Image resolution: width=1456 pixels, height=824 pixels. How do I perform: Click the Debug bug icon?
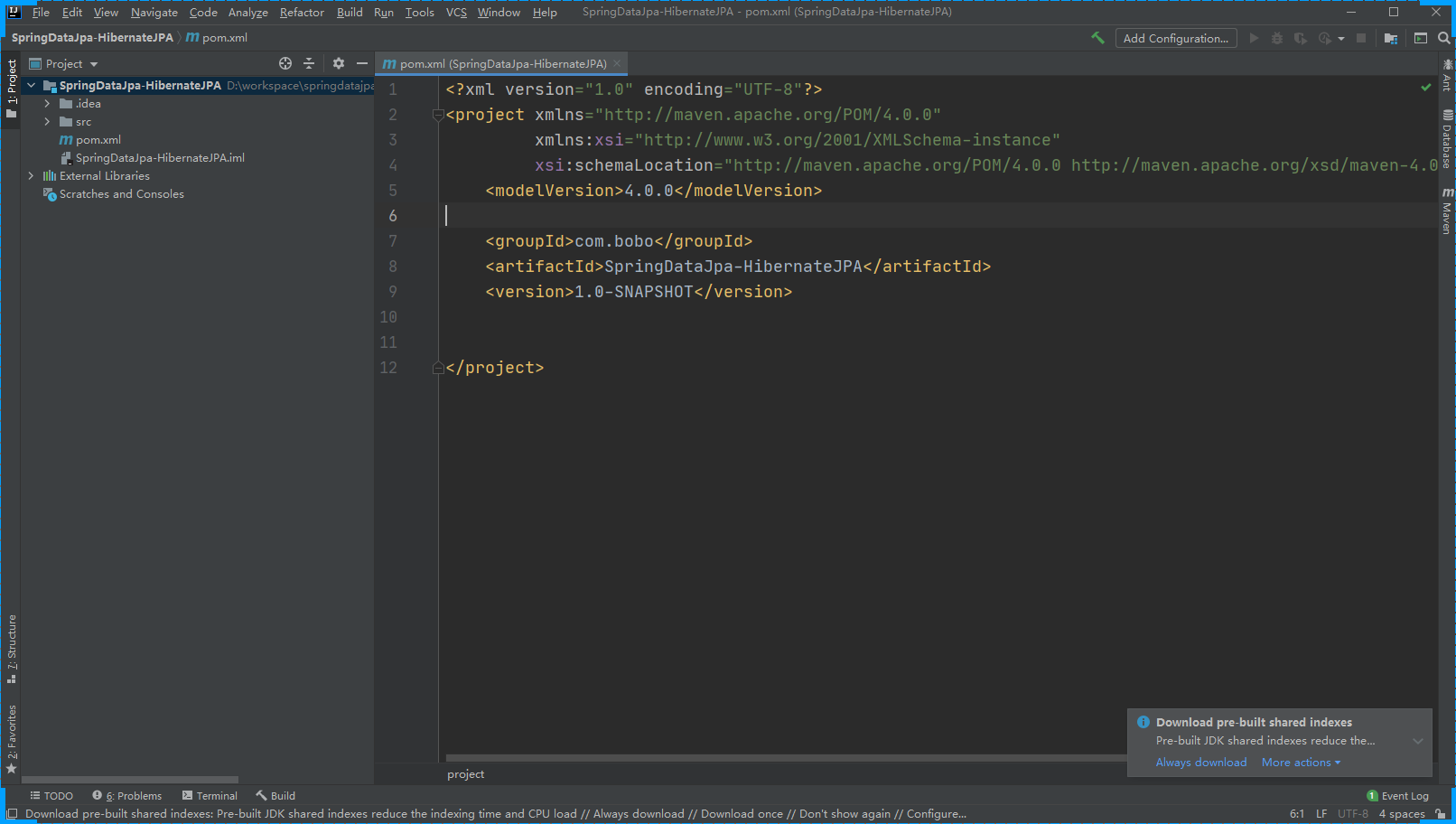pos(1277,38)
